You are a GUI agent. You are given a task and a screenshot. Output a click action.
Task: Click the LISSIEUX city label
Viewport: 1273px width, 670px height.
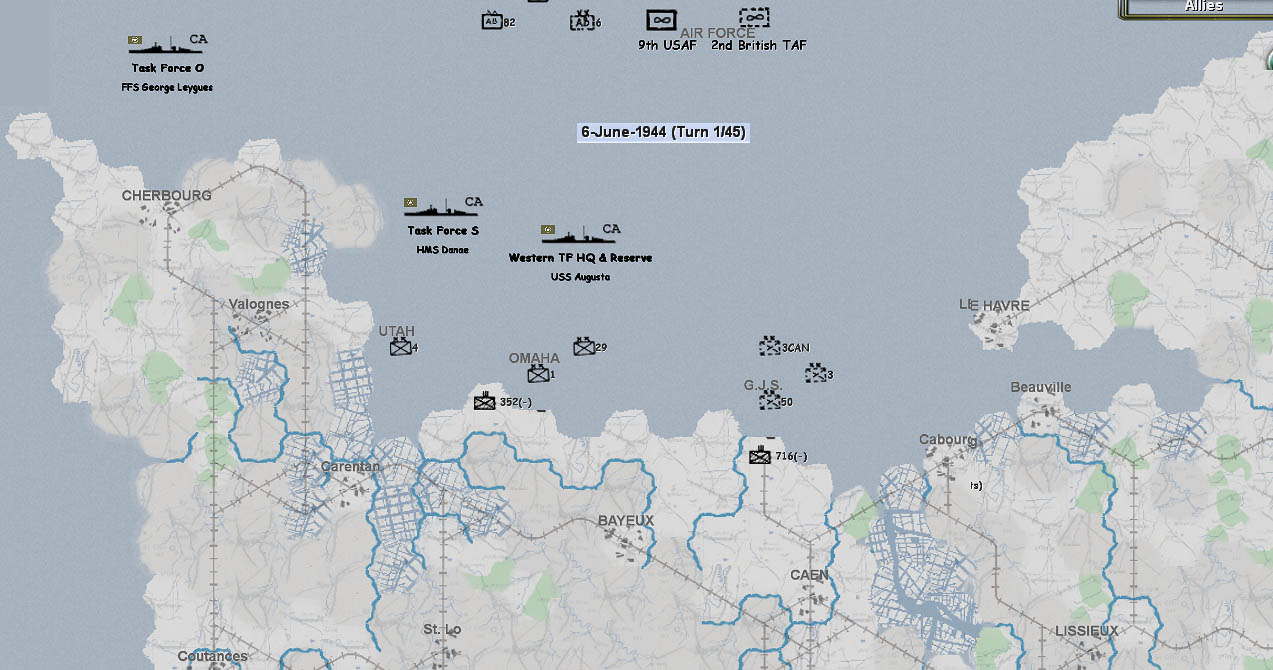1087,630
